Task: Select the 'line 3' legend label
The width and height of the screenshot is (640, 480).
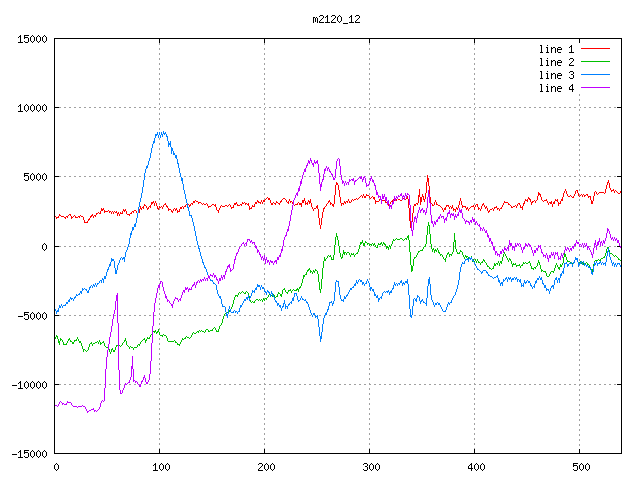Action: pyautogui.click(x=556, y=75)
